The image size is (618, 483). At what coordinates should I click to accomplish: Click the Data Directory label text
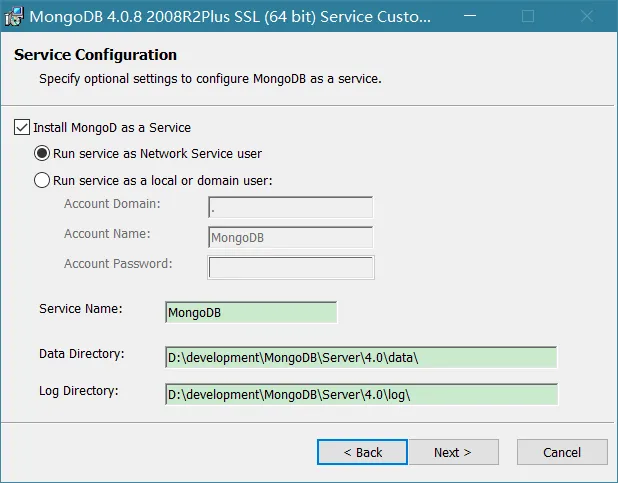pyautogui.click(x=81, y=354)
